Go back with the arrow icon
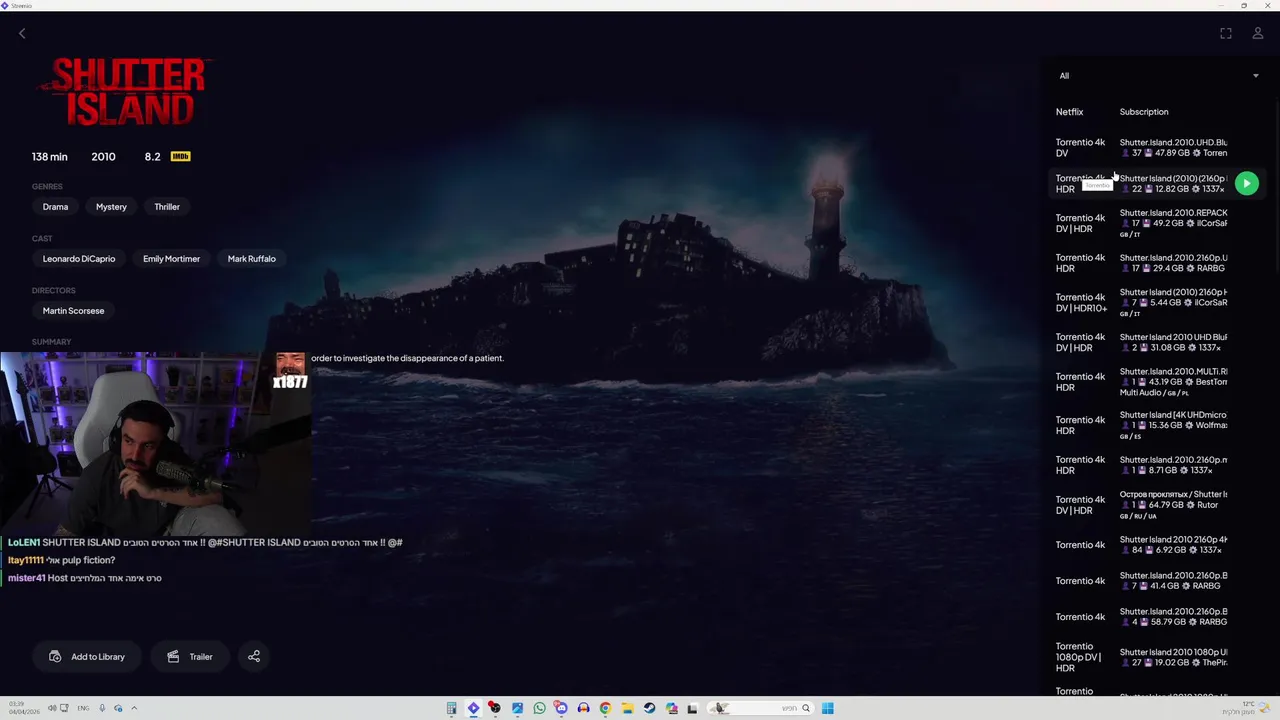The height and width of the screenshot is (720, 1280). (x=22, y=33)
